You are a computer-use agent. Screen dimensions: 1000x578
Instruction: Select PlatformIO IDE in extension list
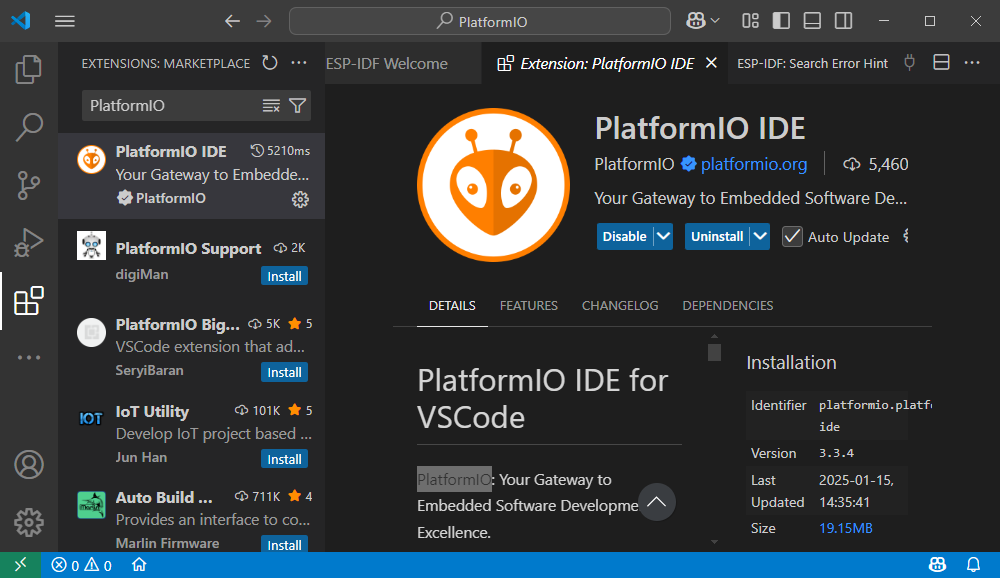(x=191, y=175)
